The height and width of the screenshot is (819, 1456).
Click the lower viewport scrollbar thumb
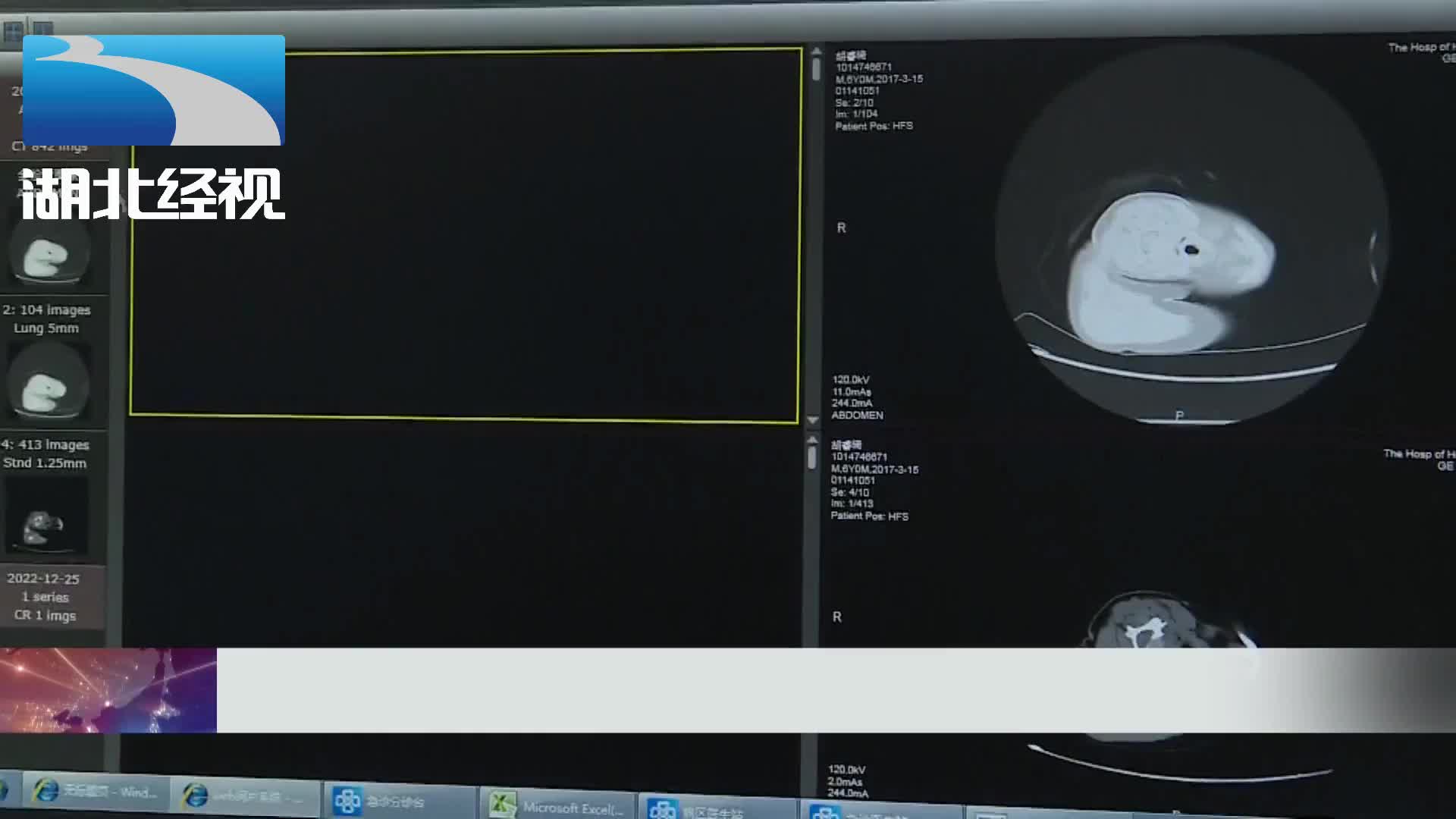pyautogui.click(x=812, y=457)
